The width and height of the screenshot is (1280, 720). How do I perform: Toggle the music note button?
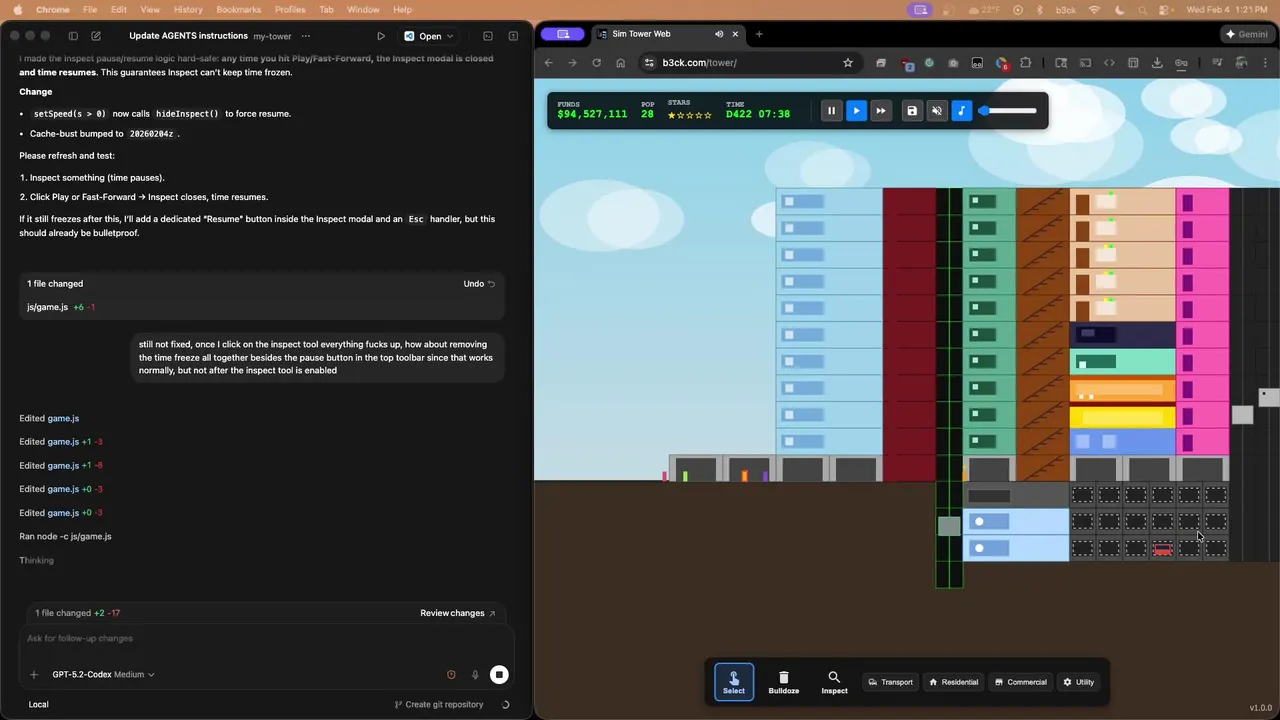pos(961,111)
